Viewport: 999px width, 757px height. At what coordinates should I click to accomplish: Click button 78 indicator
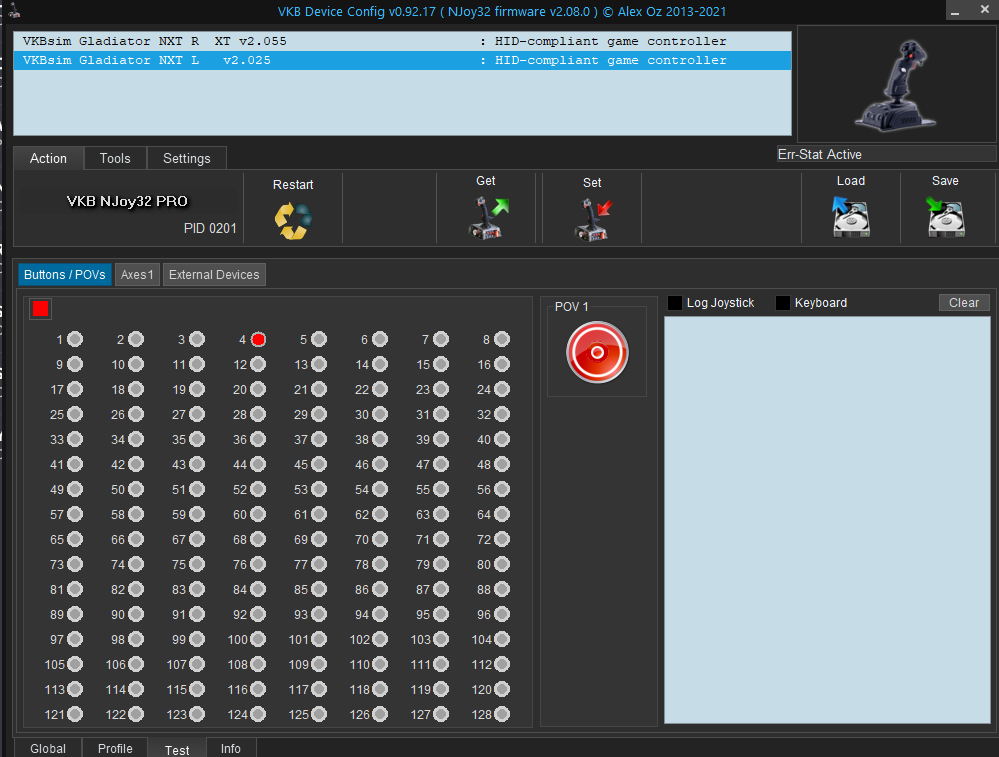[x=380, y=565]
